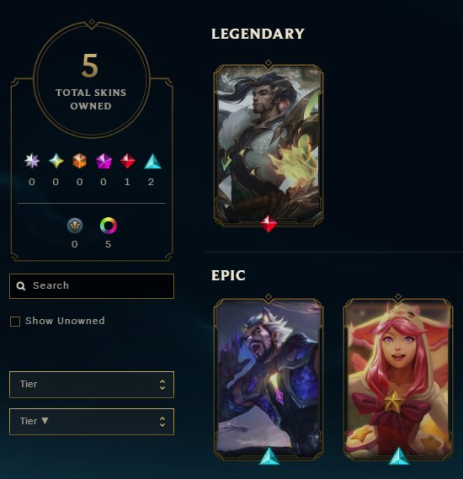Image resolution: width=463 pixels, height=479 pixels.
Task: Open the first Tier dropdown
Action: pos(92,384)
